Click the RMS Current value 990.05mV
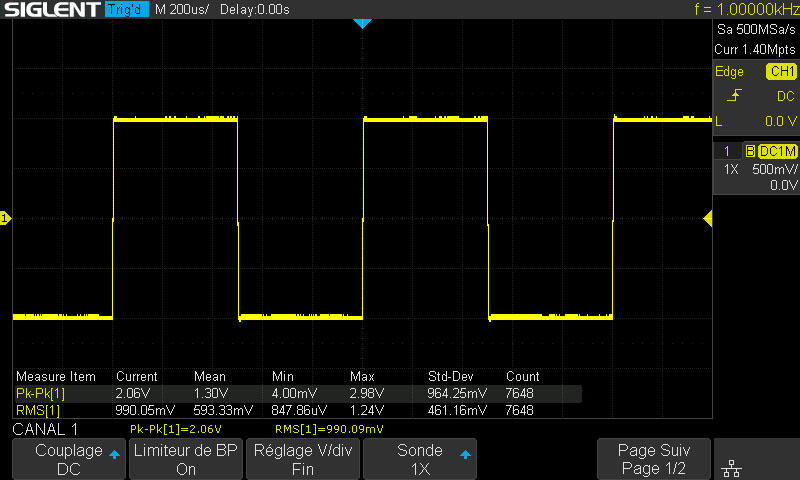Image resolution: width=800 pixels, height=480 pixels. point(145,410)
